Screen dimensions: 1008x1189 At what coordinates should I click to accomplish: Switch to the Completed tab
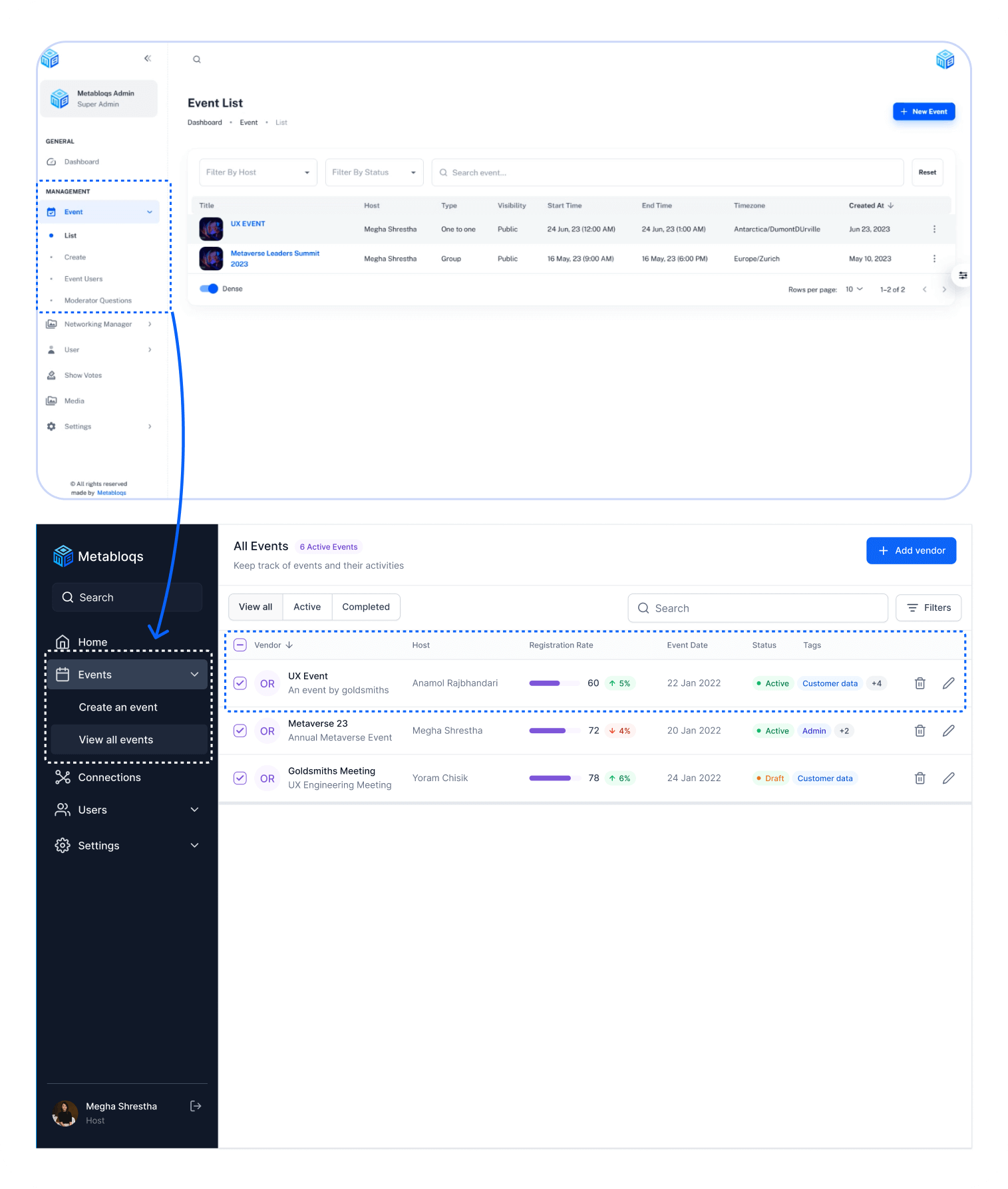pos(365,607)
